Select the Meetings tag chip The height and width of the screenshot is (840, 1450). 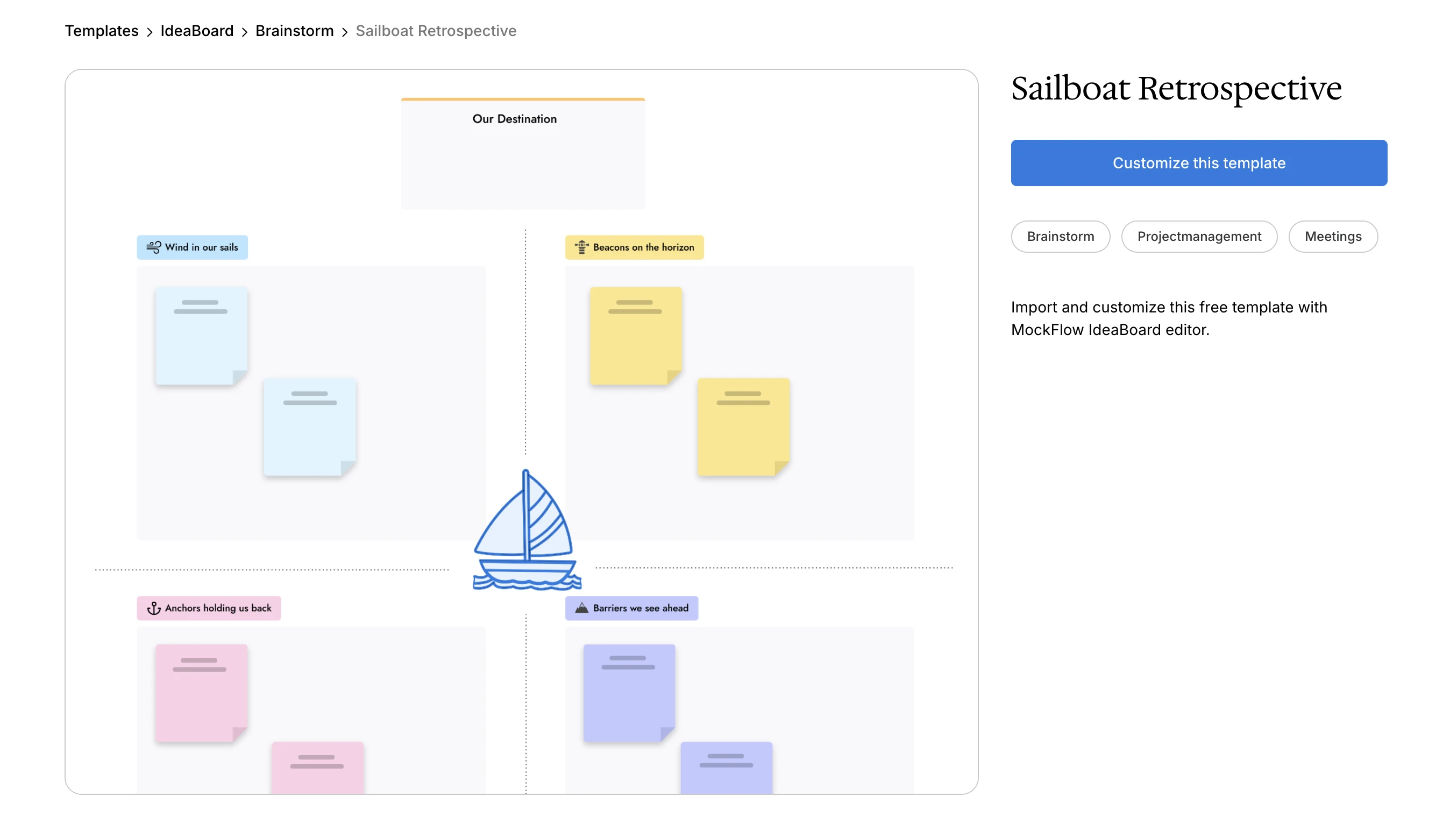click(x=1333, y=237)
